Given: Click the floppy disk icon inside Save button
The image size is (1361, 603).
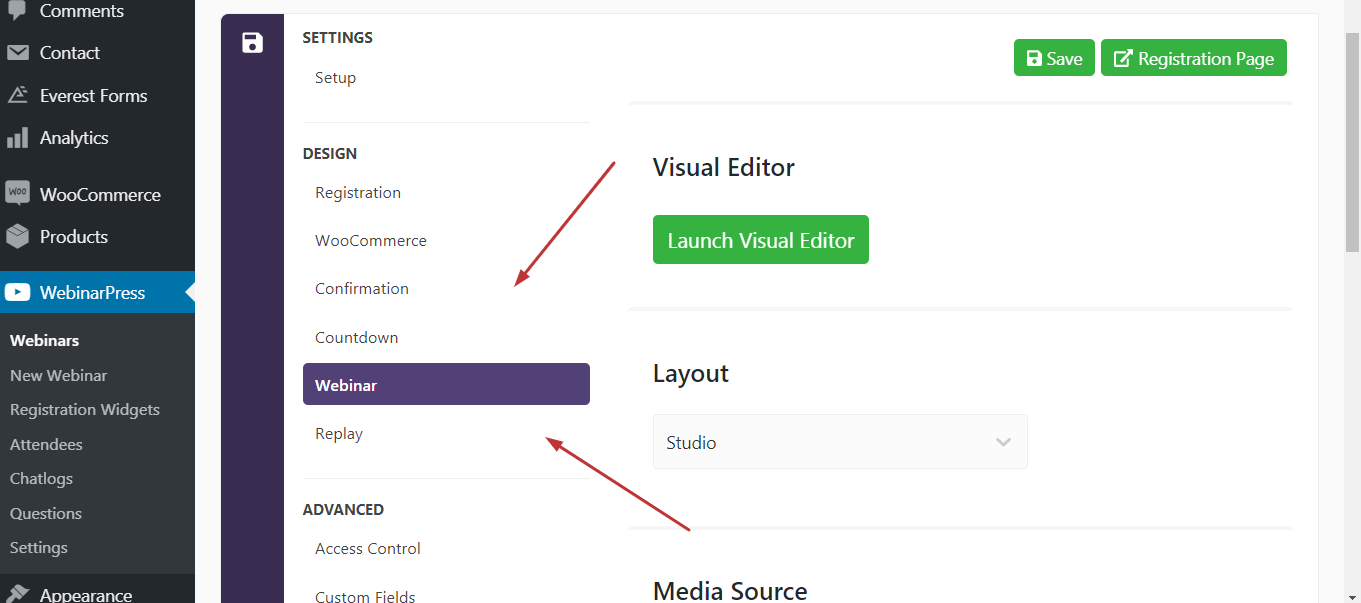Looking at the screenshot, I should point(1034,59).
